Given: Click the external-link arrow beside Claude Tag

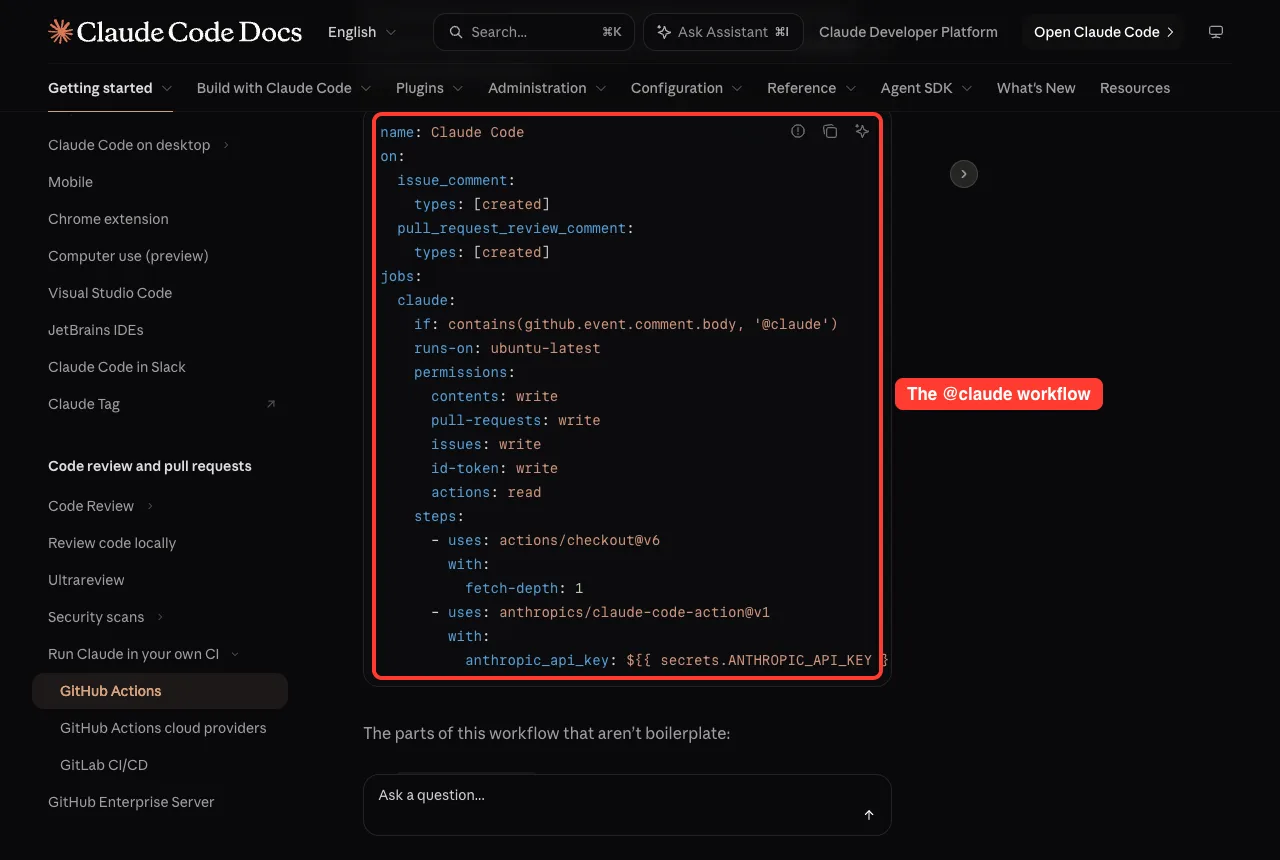Looking at the screenshot, I should 271,404.
